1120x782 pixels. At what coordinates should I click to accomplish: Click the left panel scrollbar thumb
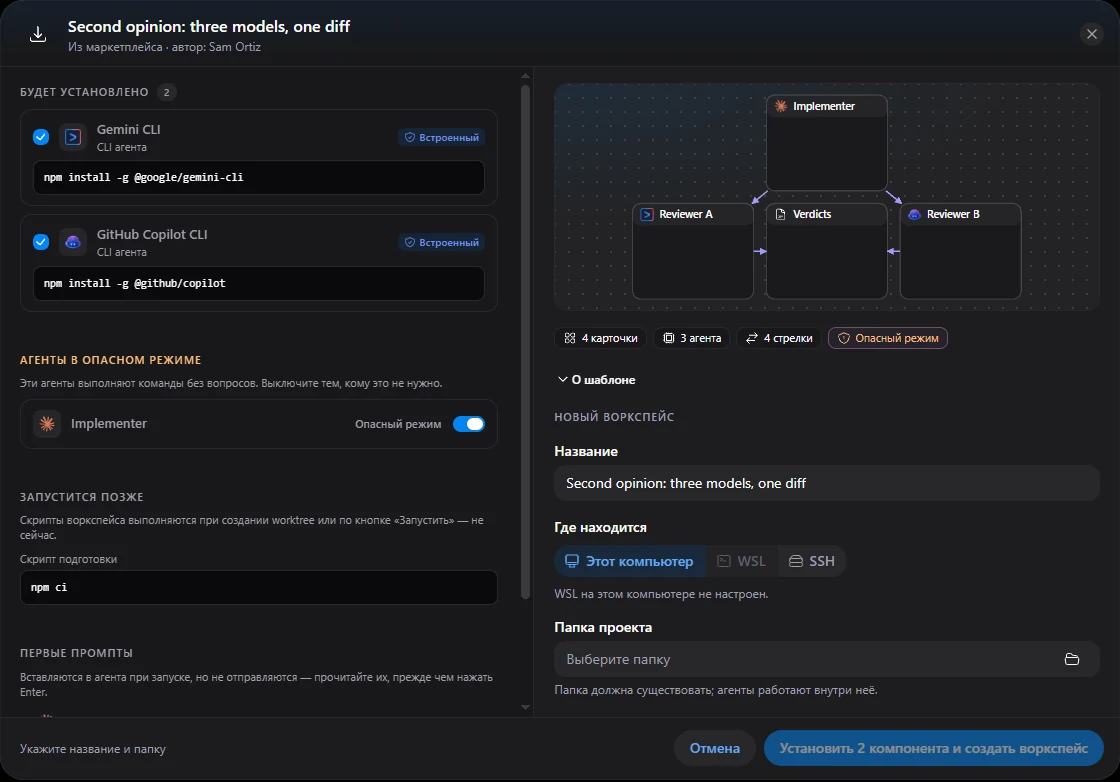click(x=525, y=341)
